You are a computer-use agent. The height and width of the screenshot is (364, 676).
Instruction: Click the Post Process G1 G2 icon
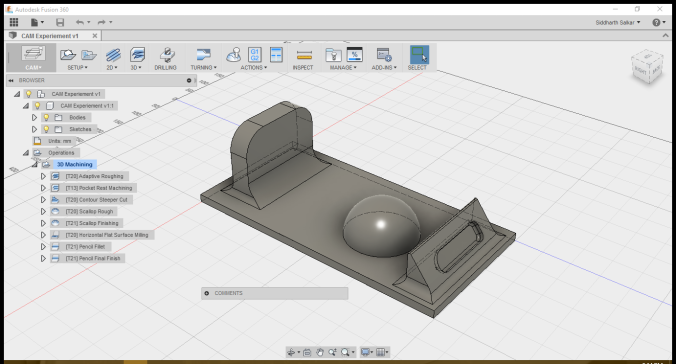pos(255,55)
